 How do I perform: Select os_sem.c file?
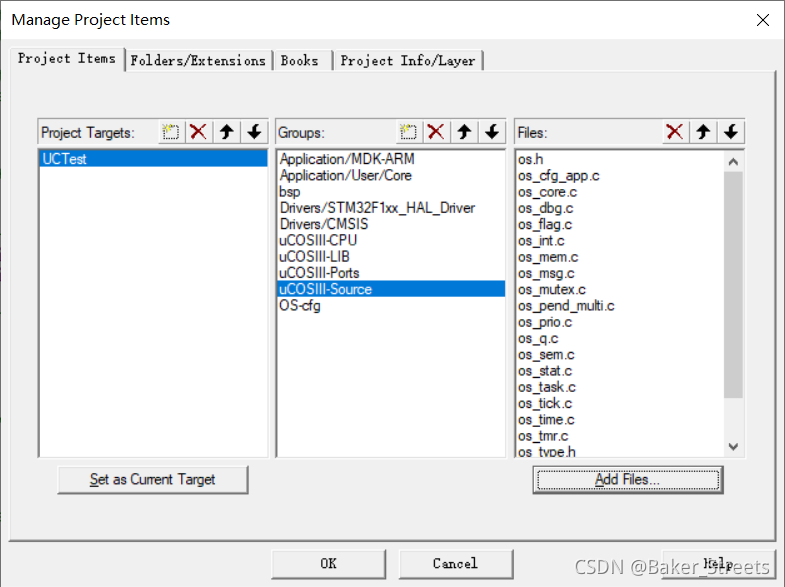(x=620, y=354)
